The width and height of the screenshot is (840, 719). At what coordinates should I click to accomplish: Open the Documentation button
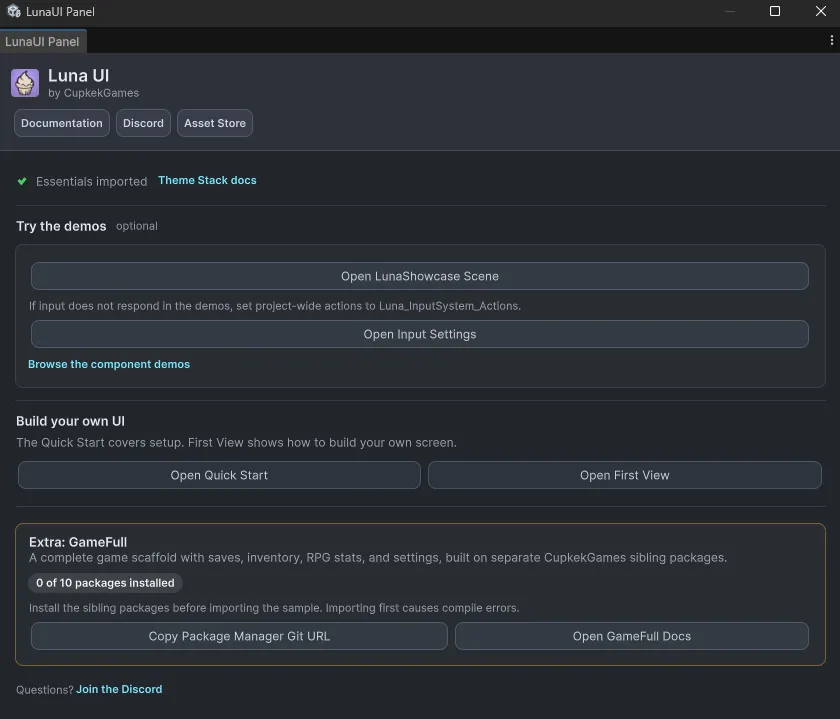(62, 123)
